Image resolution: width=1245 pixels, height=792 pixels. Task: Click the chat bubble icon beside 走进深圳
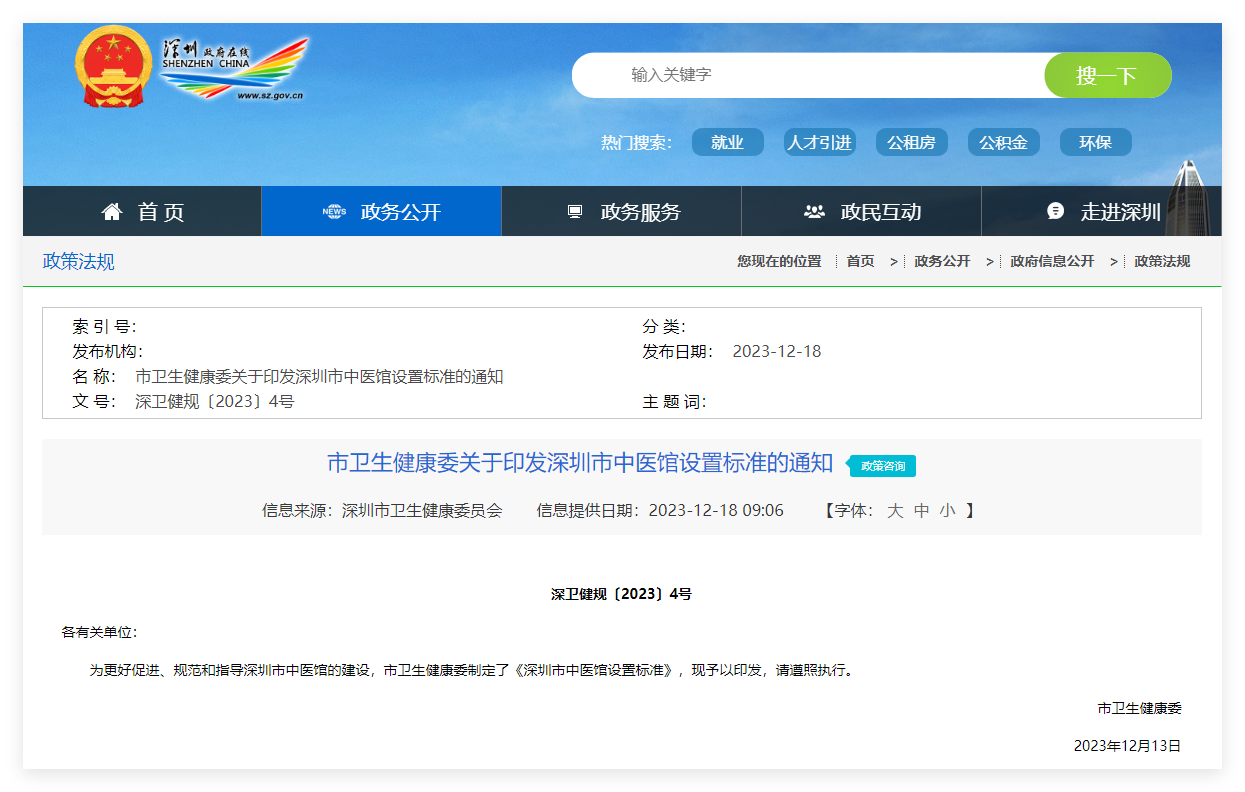(1055, 211)
